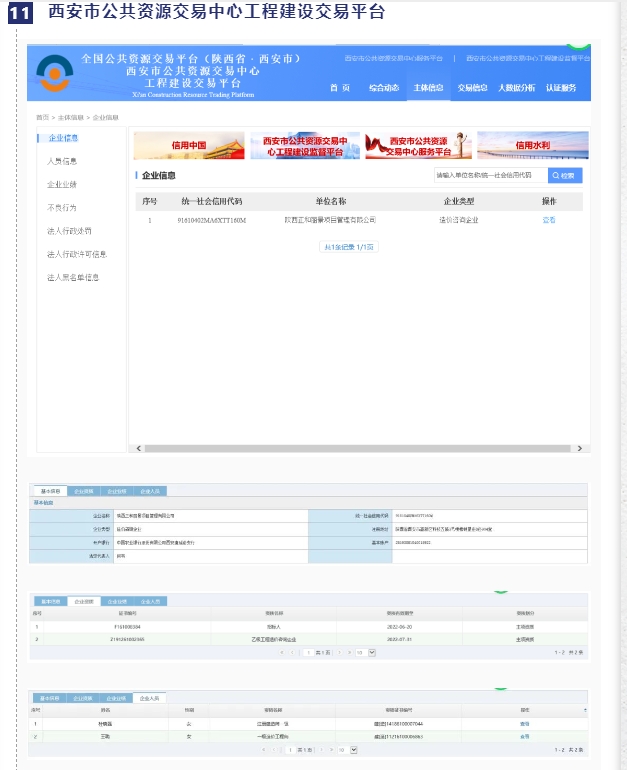Switch to 基本信息 tab above 姓名 personnel table
The image size is (627, 770).
[50, 698]
